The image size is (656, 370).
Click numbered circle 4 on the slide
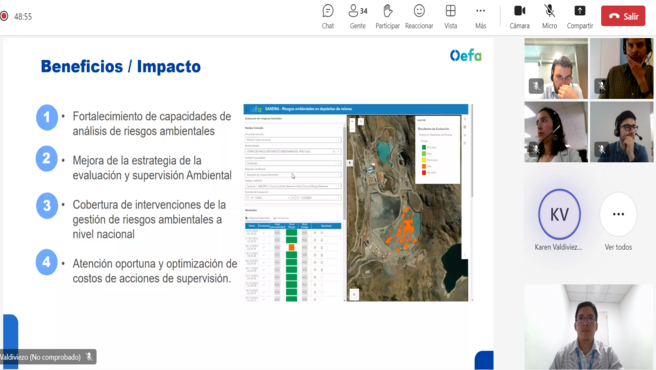(47, 262)
